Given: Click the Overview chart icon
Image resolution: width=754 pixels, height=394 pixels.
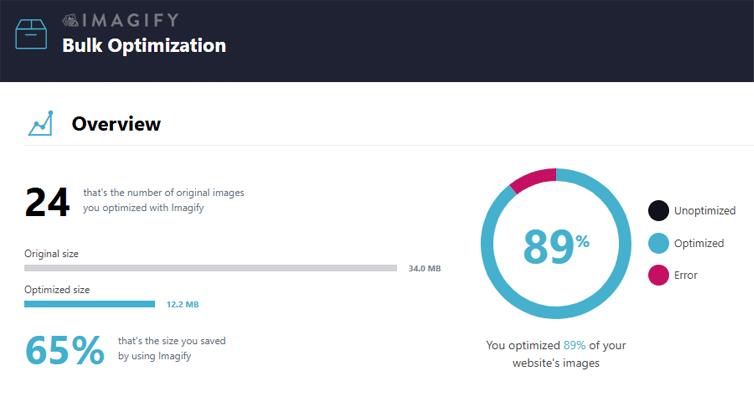Looking at the screenshot, I should coord(41,123).
